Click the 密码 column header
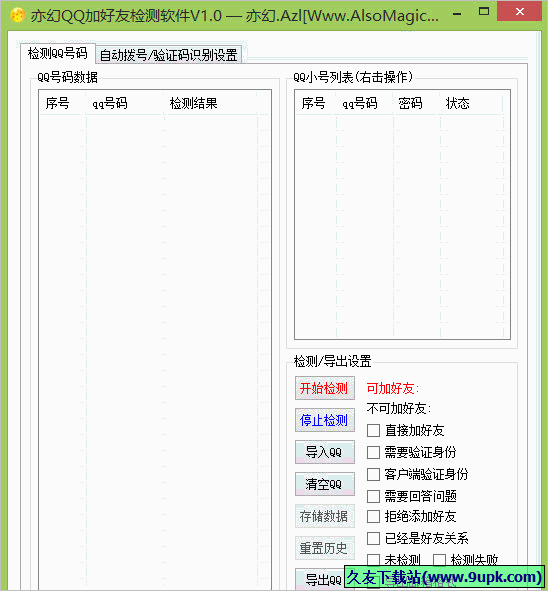 (x=416, y=103)
